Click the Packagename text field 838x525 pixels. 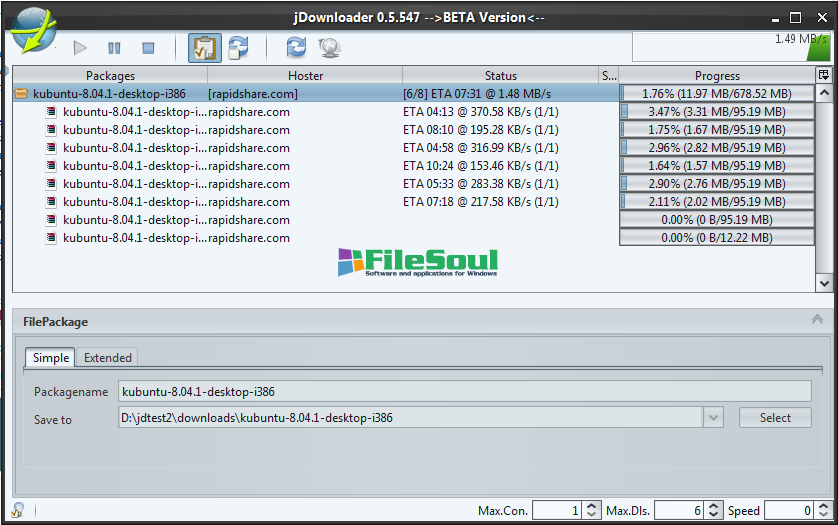click(x=464, y=391)
